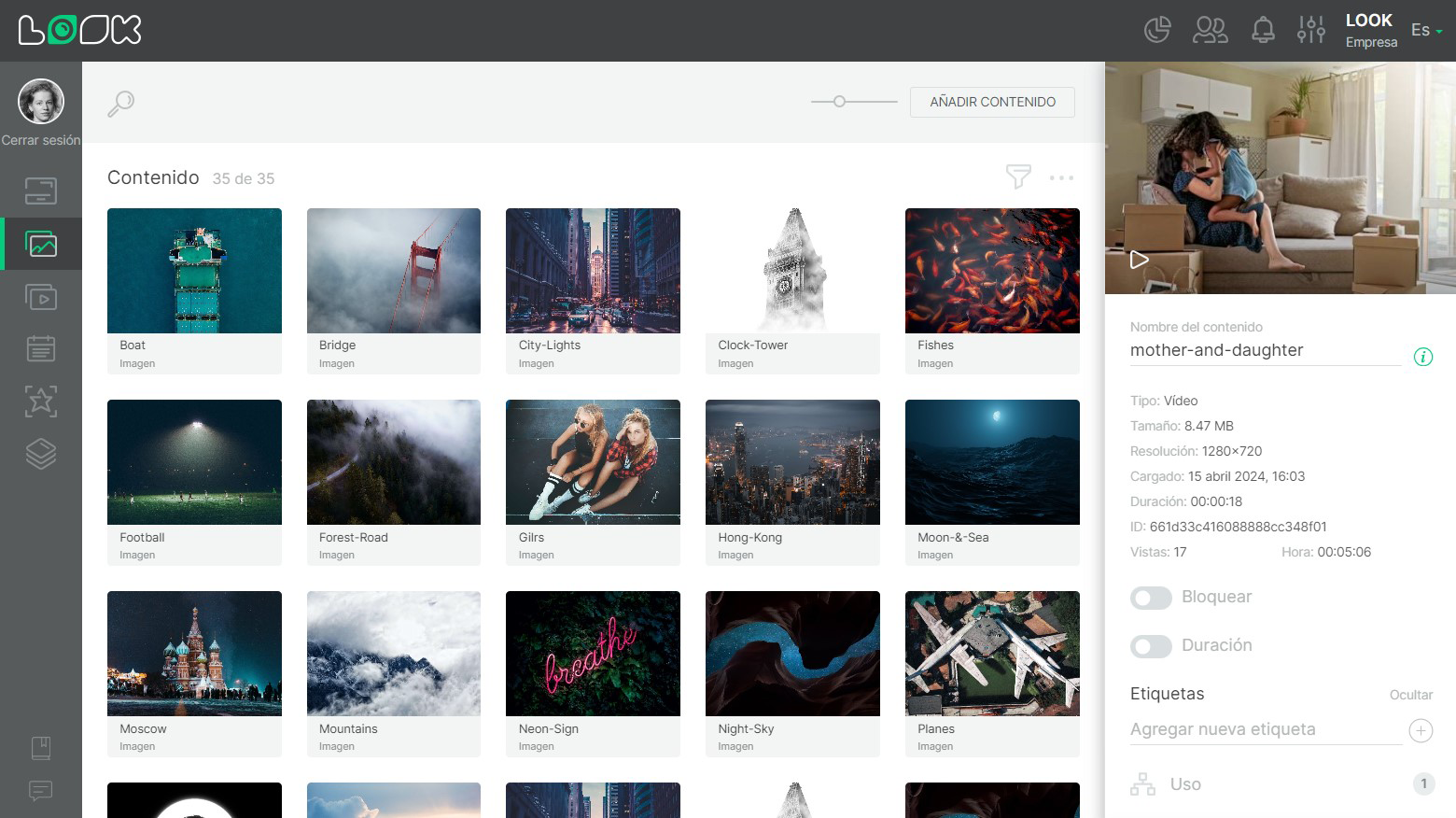This screenshot has width=1456, height=818.
Task: Select the Neon-Sign thumbnail
Action: [x=593, y=654]
